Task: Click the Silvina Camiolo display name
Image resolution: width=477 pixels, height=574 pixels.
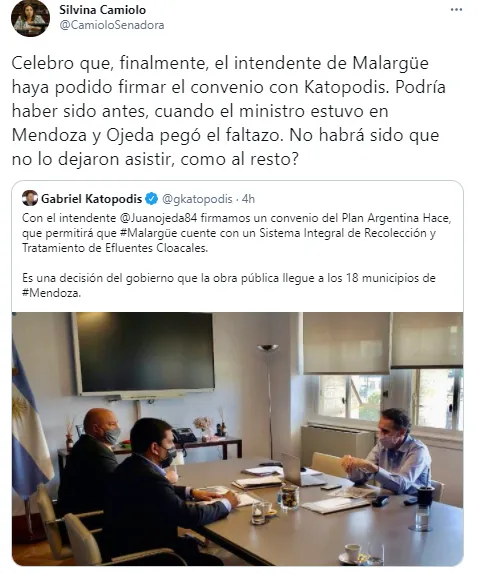Action: pos(103,10)
